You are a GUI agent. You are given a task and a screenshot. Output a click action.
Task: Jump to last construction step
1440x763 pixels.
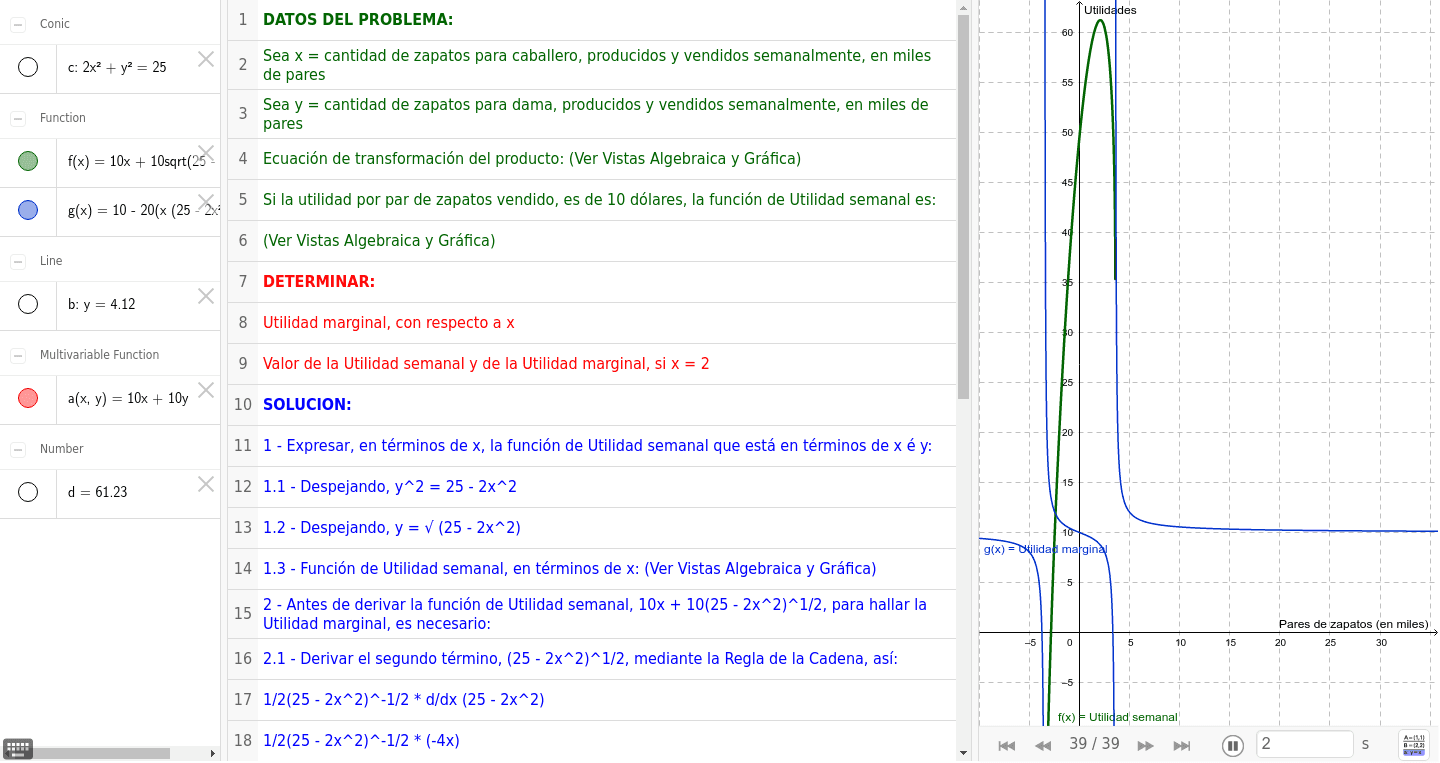point(1182,745)
